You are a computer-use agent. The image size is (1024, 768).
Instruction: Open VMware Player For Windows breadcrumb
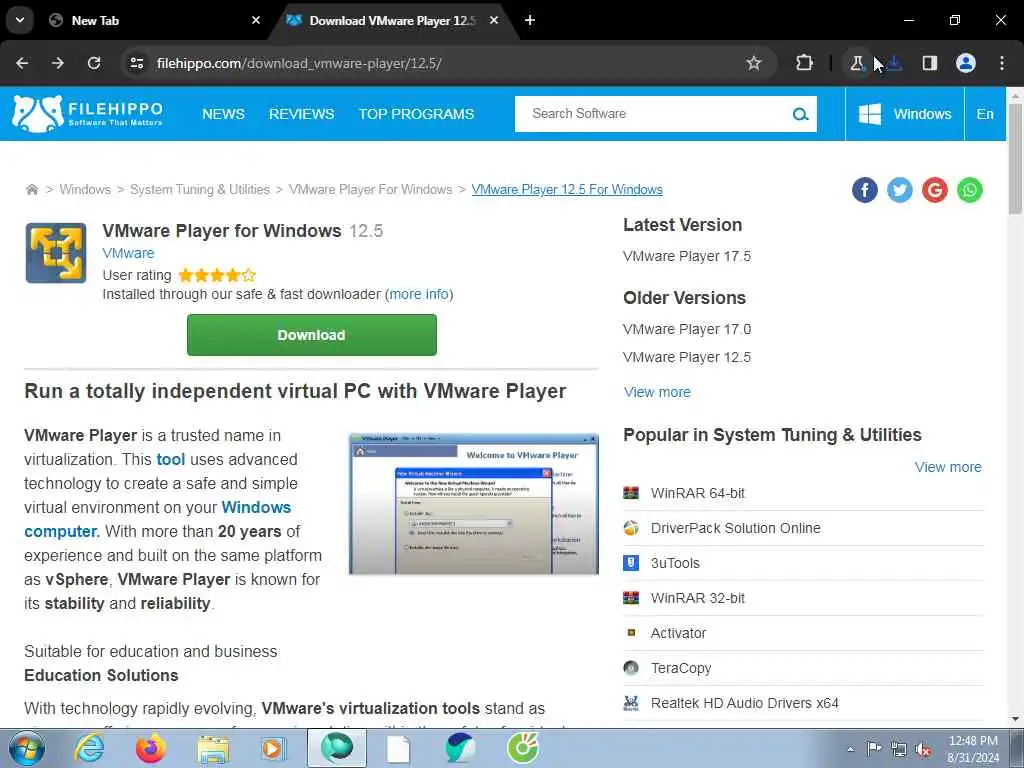(x=370, y=189)
